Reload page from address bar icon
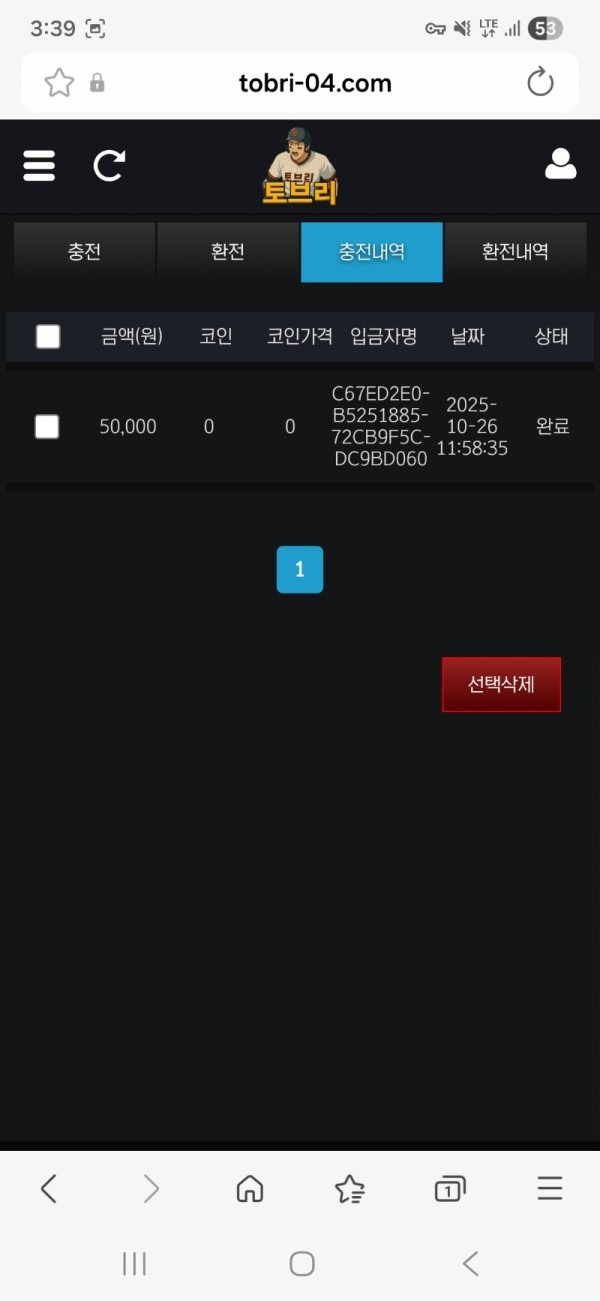This screenshot has height=1301, width=600. (540, 82)
